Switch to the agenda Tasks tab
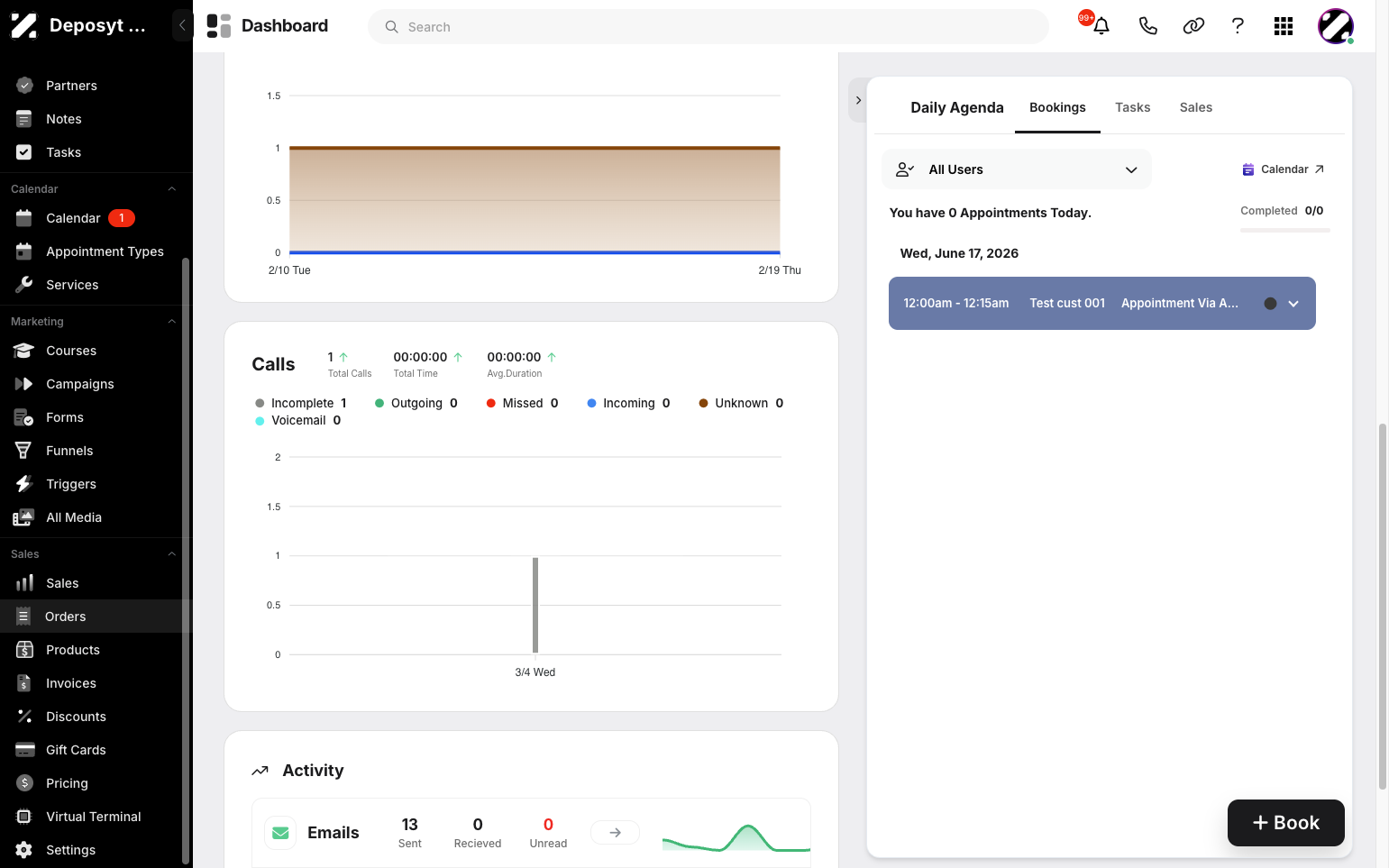This screenshot has height=868, width=1389. pyautogui.click(x=1132, y=107)
